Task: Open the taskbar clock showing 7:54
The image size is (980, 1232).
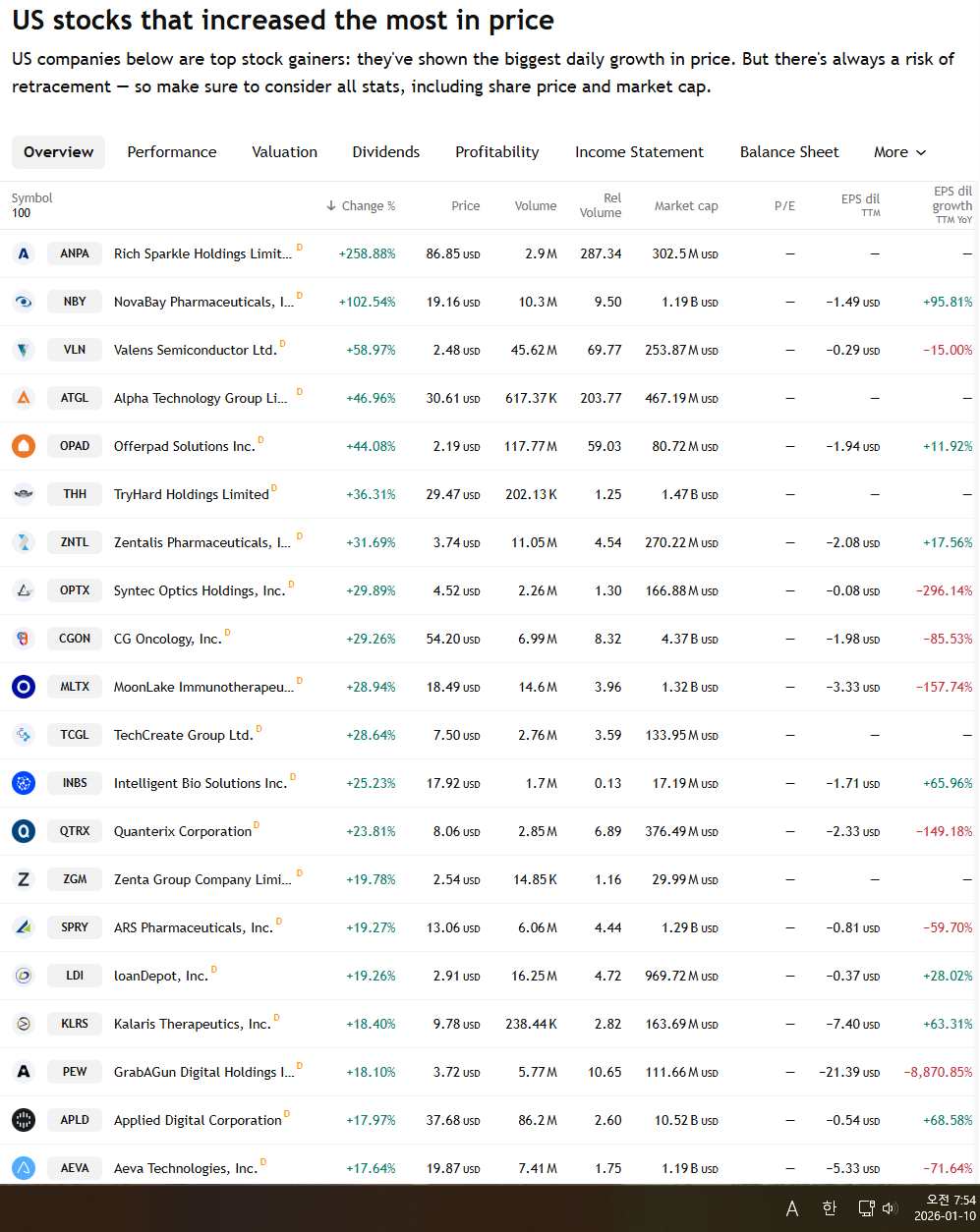Action: tap(946, 1208)
